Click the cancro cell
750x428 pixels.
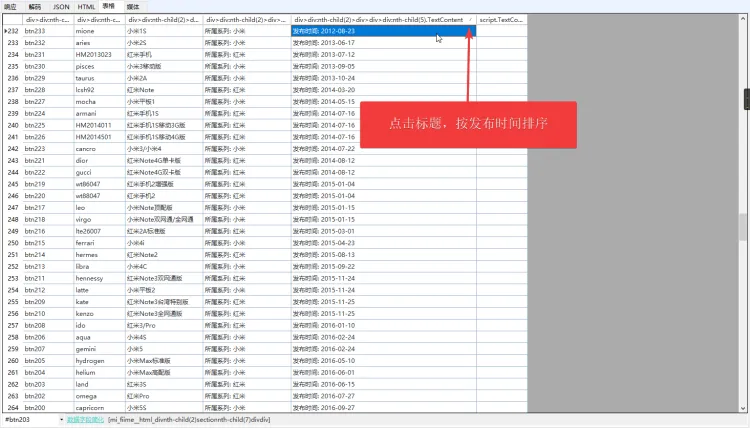click(99, 149)
